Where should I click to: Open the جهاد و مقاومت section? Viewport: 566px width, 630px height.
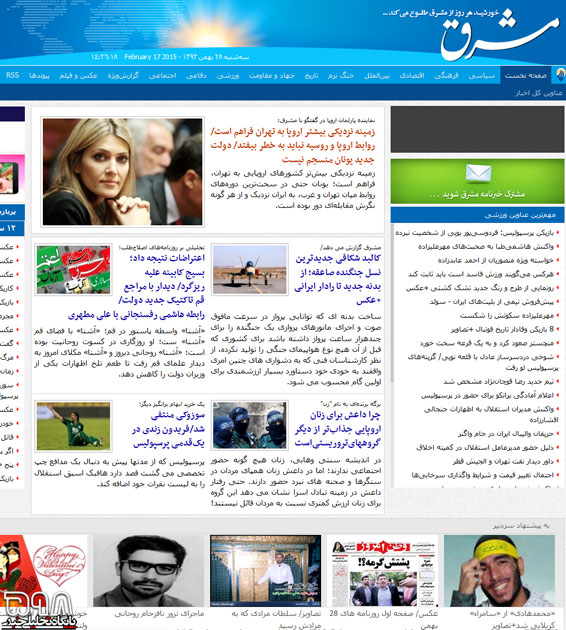point(272,75)
